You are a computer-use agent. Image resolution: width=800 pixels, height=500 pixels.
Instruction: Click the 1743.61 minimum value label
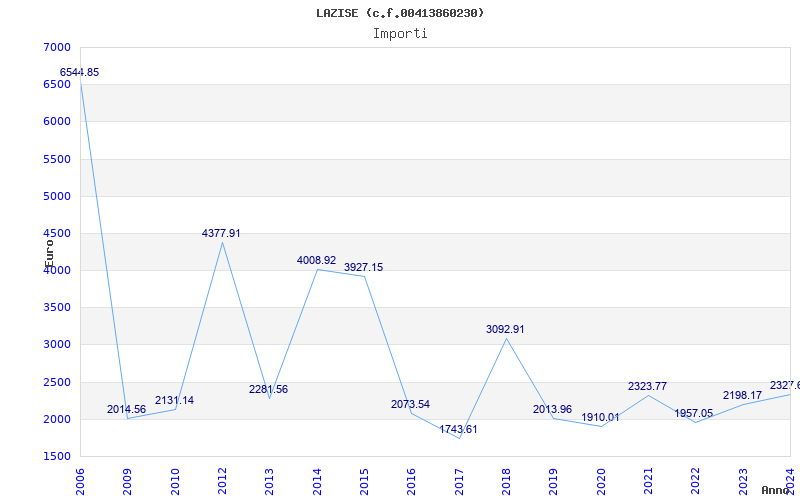(x=458, y=430)
